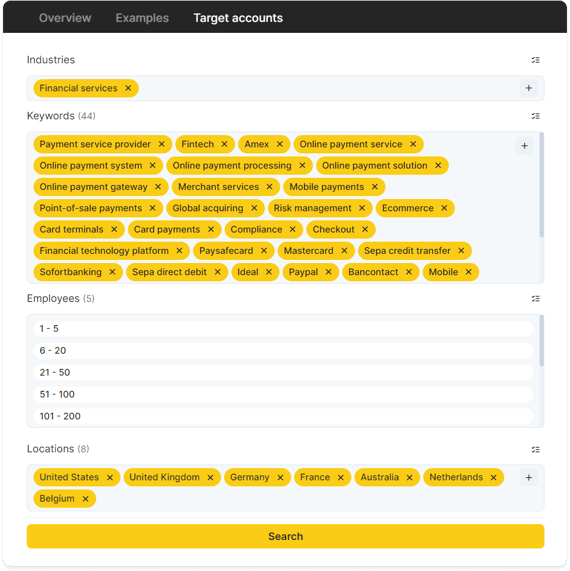Remove Belgium from locations

85,499
